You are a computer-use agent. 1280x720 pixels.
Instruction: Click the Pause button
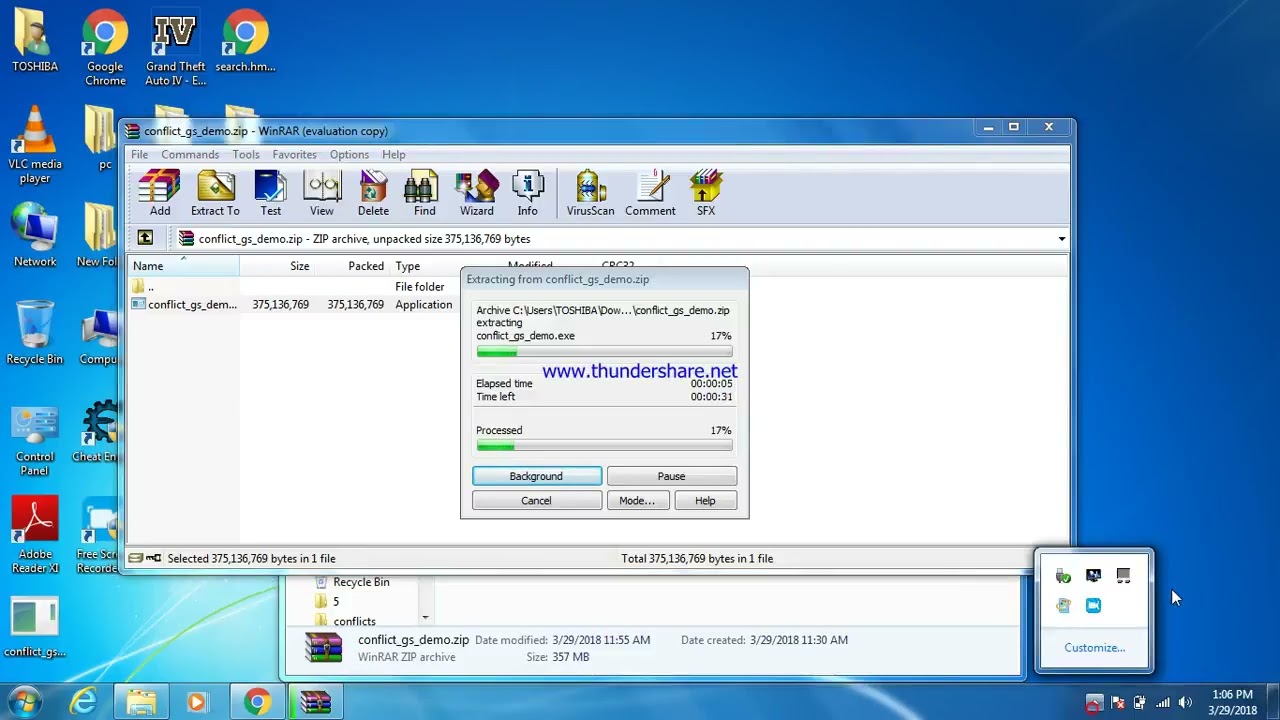(x=672, y=476)
